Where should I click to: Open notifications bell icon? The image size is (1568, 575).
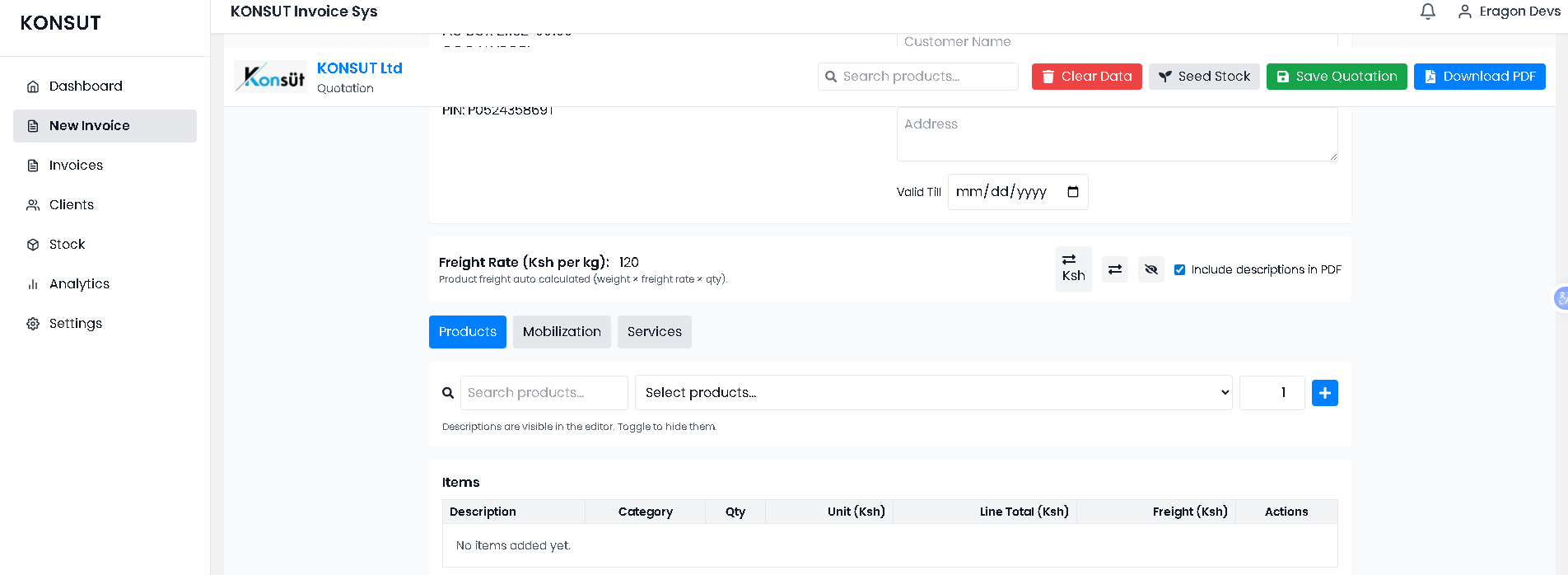click(1428, 12)
